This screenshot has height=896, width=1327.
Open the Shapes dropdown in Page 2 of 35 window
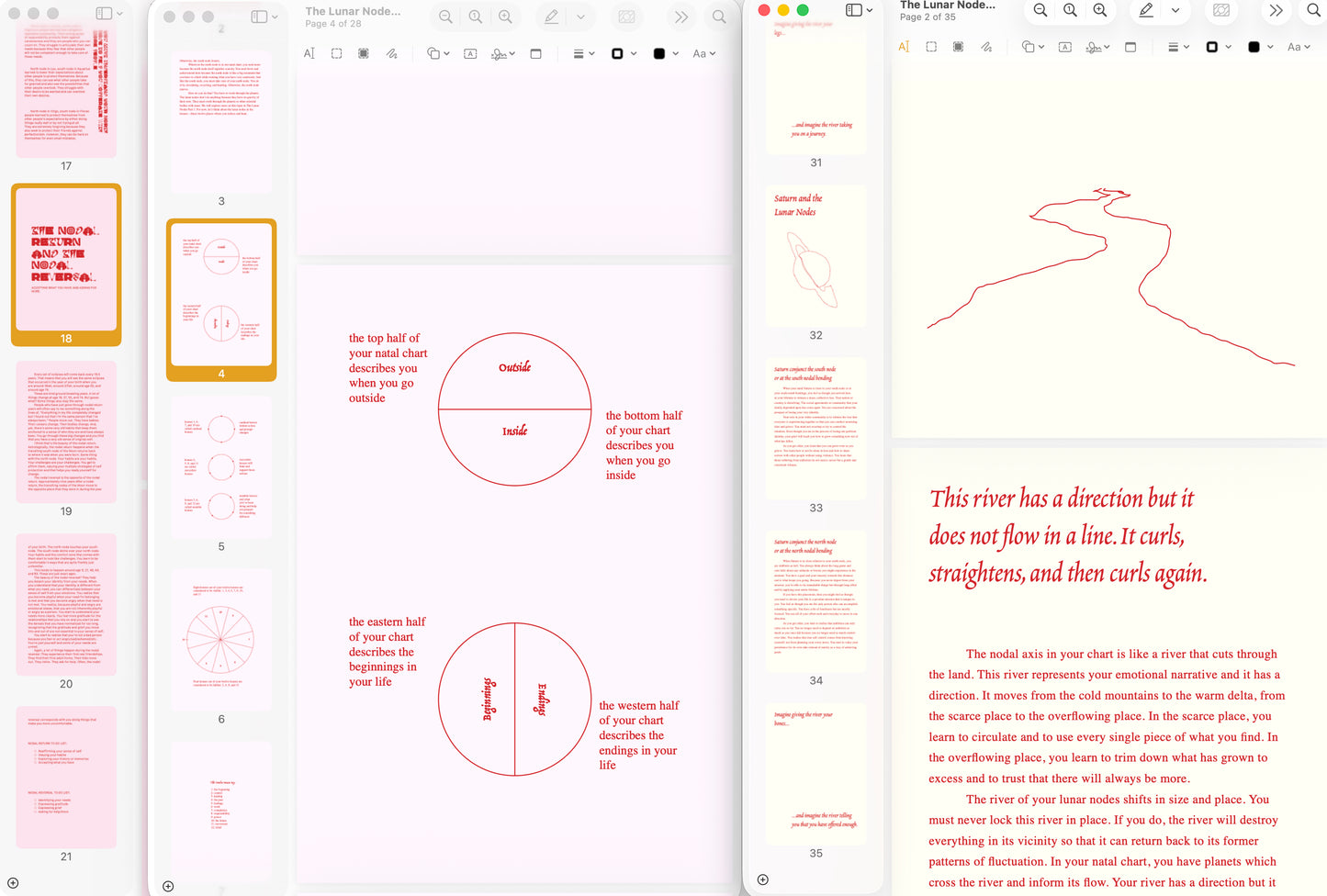[1033, 47]
